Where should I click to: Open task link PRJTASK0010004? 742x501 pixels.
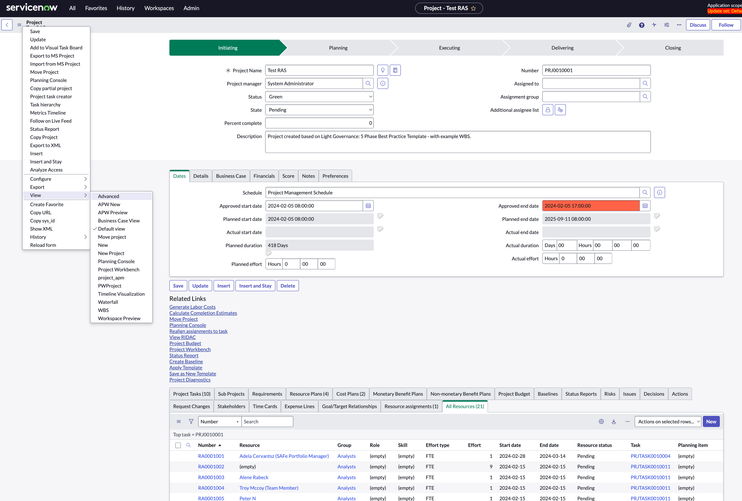tap(650, 456)
